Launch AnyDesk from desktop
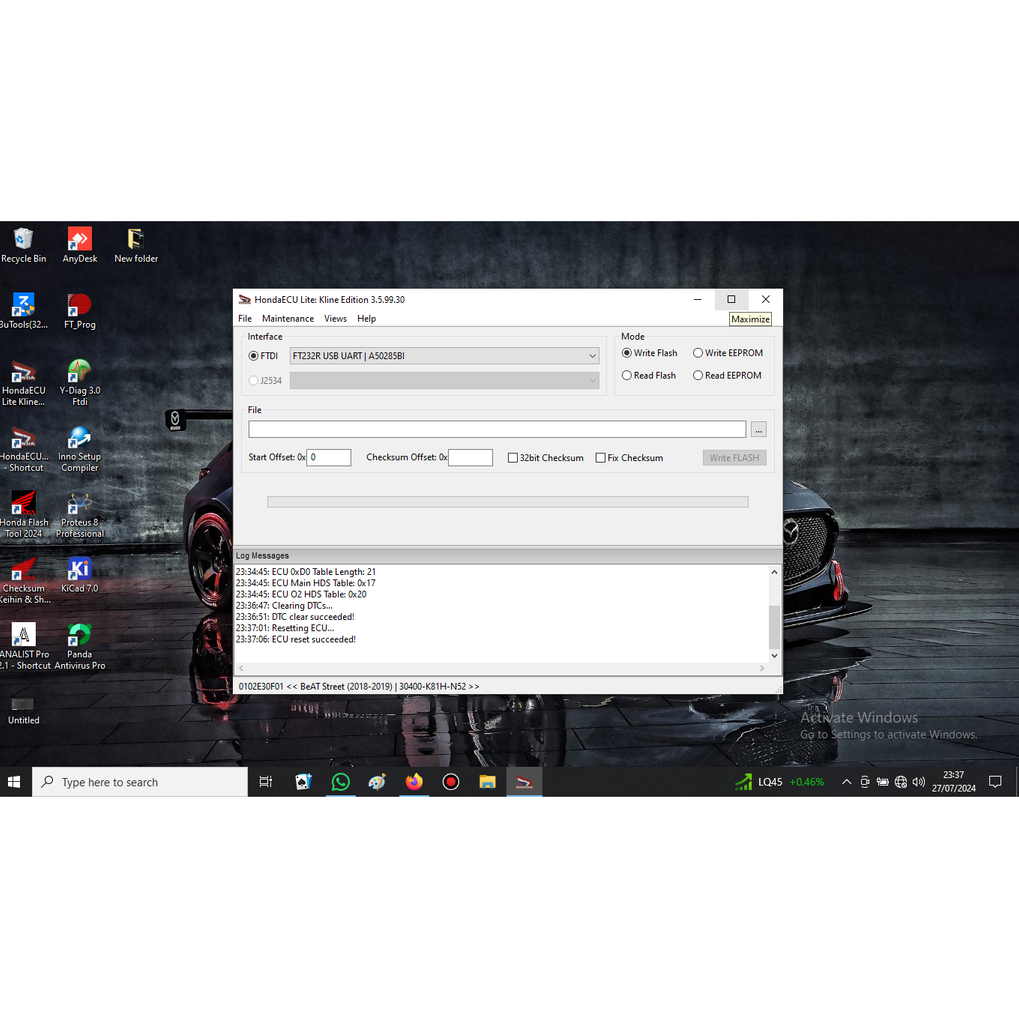Viewport: 1019px width, 1019px height. point(80,245)
